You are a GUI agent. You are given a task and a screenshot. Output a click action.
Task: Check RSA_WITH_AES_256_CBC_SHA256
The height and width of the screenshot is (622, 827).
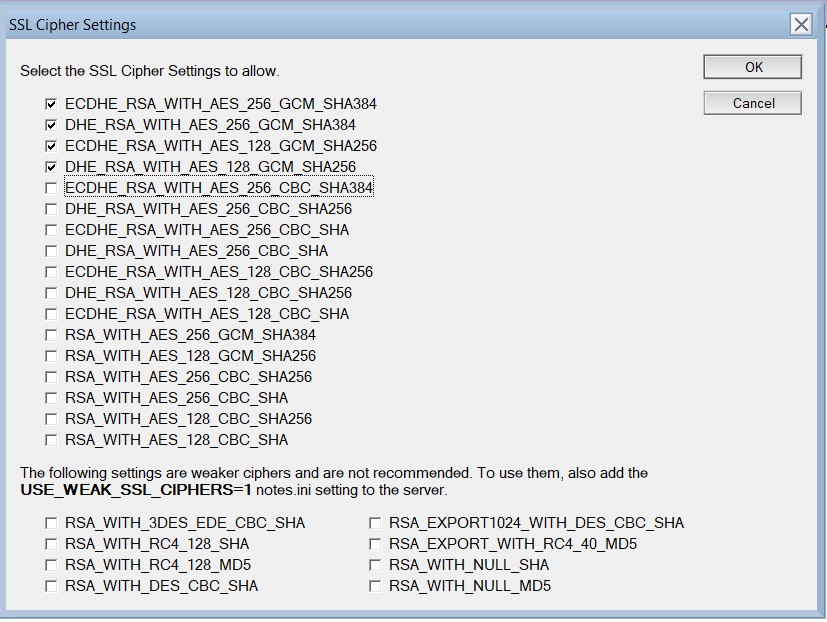[x=51, y=377]
